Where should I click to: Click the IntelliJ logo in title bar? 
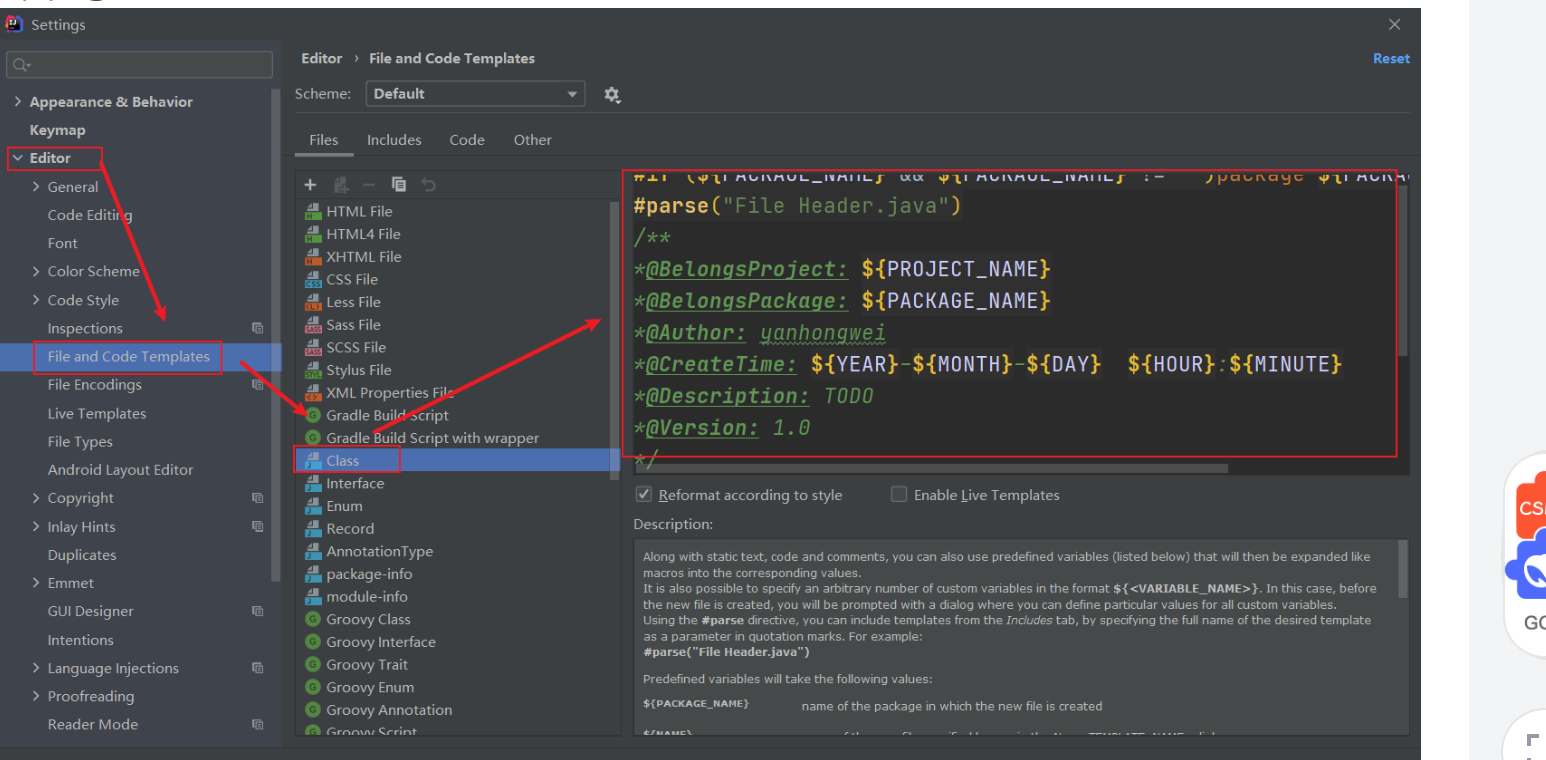(15, 24)
